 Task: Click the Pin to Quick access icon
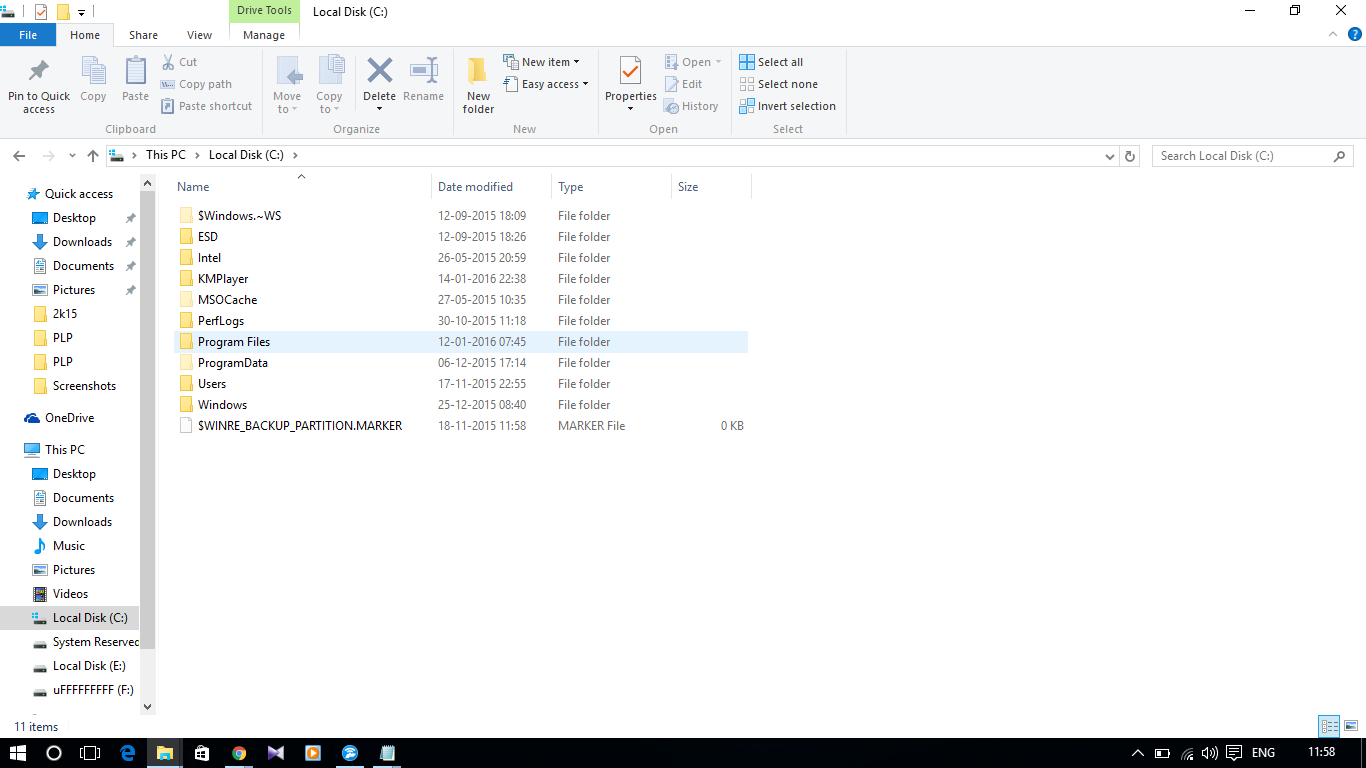click(39, 71)
